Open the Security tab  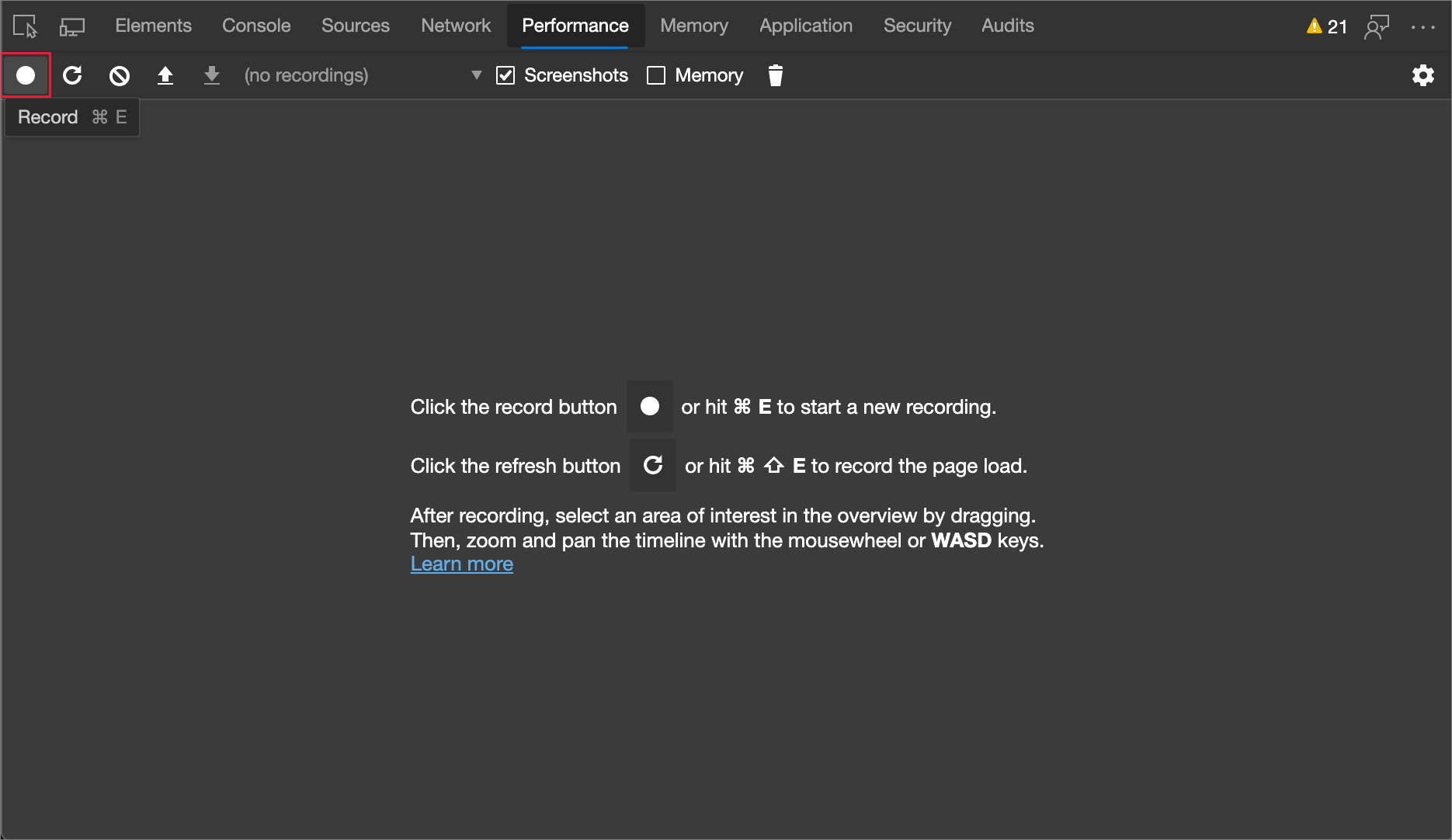pos(917,26)
